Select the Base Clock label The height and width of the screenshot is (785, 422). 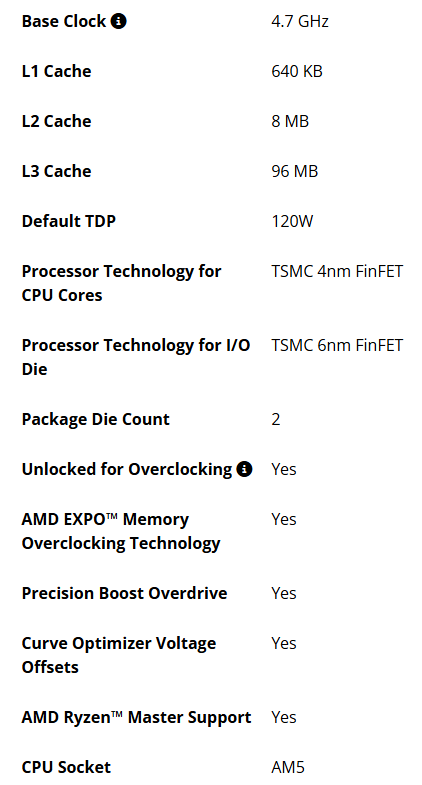coord(64,21)
